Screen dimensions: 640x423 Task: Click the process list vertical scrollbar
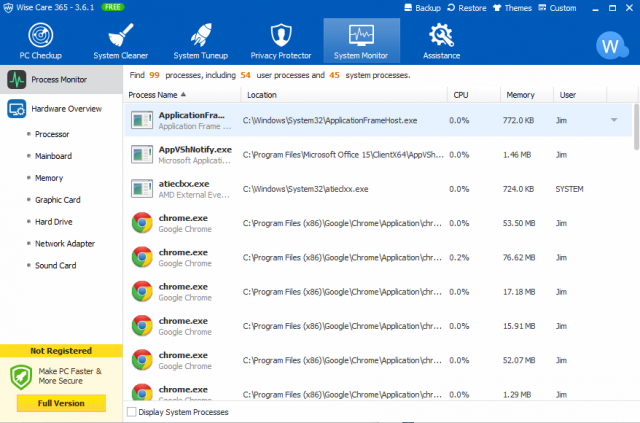click(x=636, y=127)
